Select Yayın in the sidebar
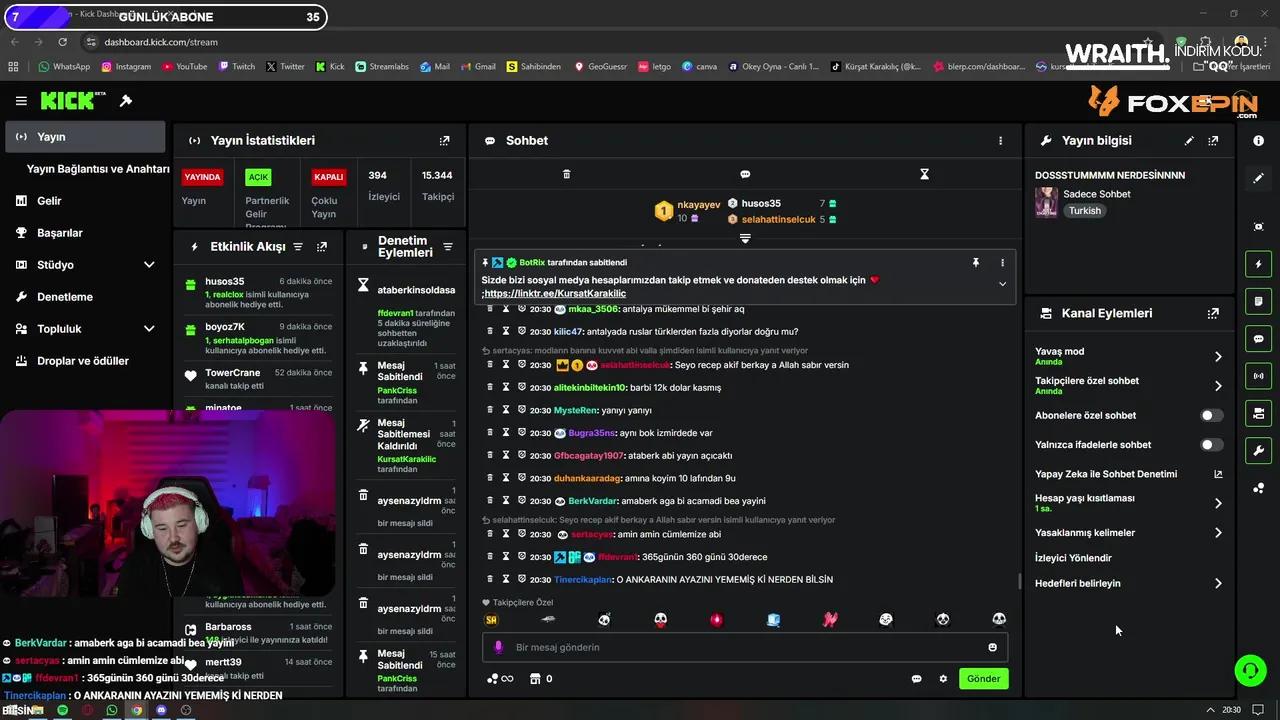Screen dimensions: 1280x720 pos(86,137)
